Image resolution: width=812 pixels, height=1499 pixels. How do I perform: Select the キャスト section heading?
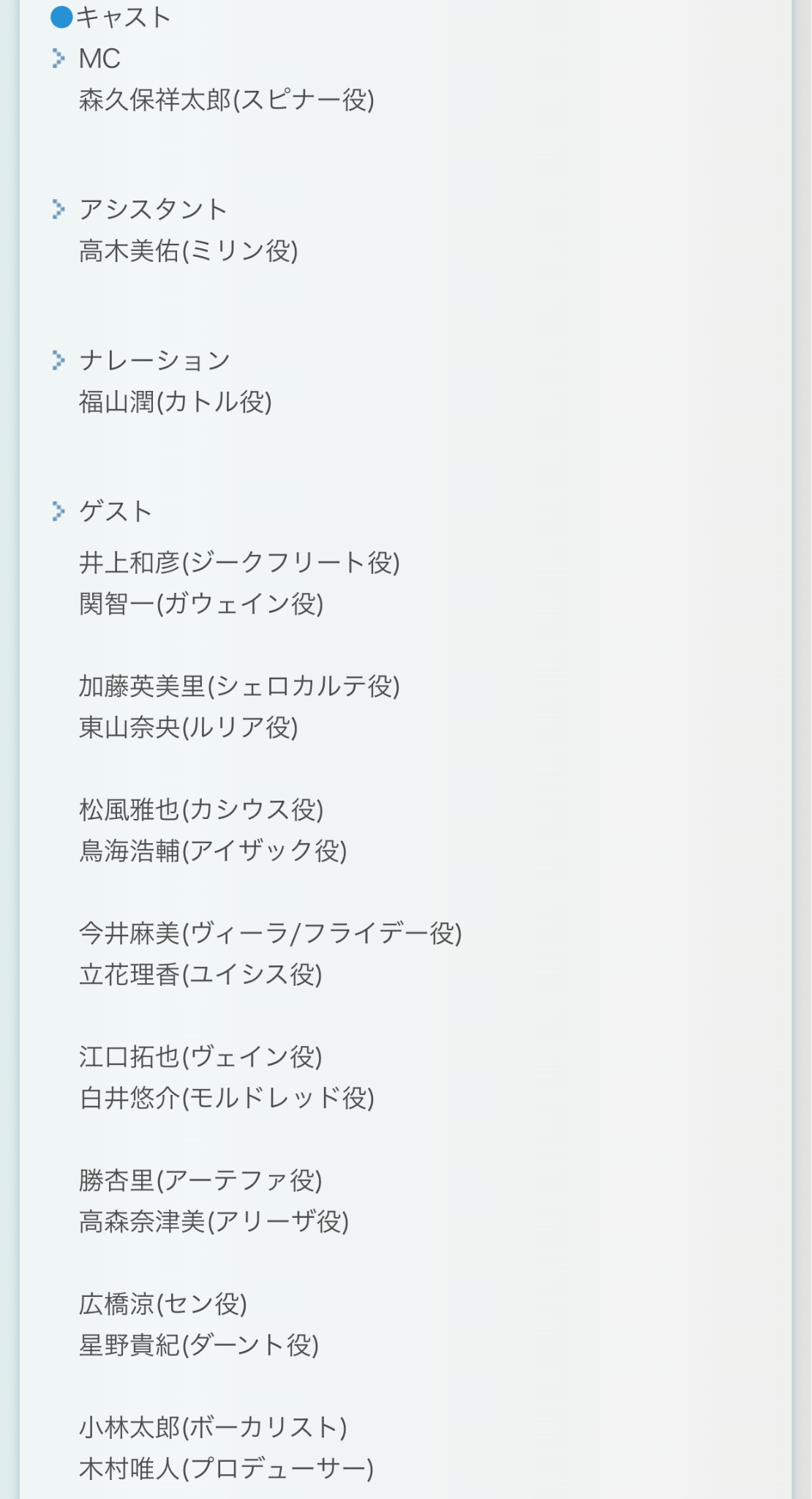tap(123, 17)
